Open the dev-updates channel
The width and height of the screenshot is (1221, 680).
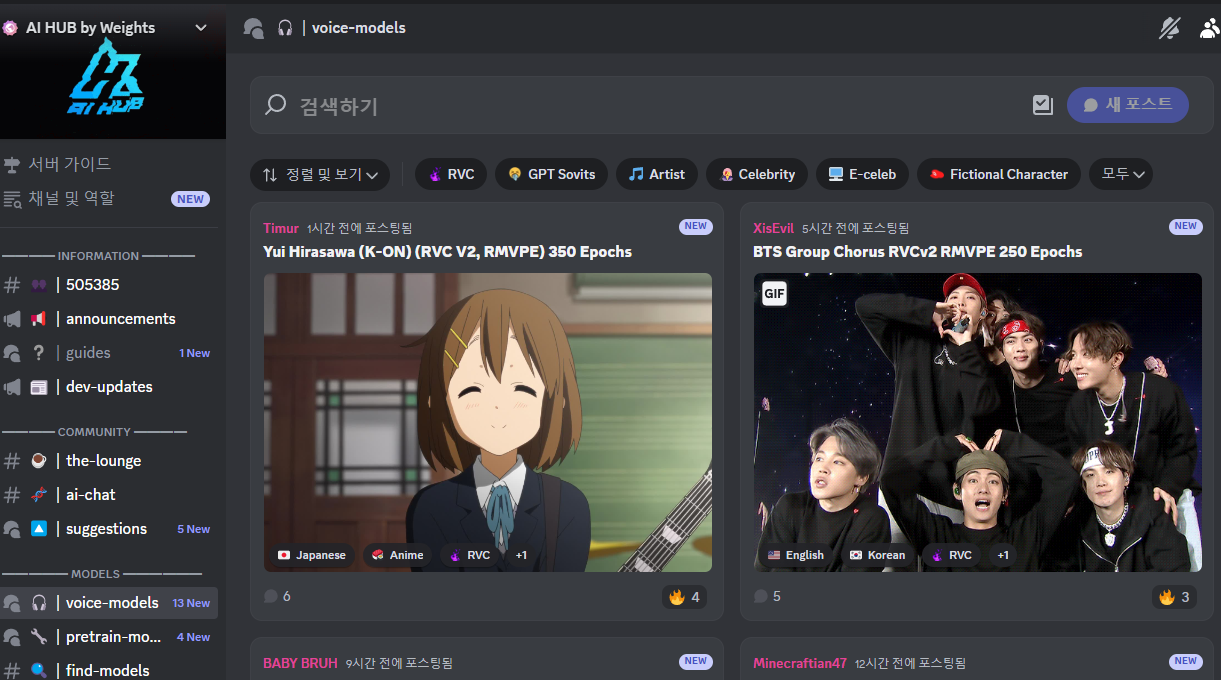pyautogui.click(x=109, y=387)
